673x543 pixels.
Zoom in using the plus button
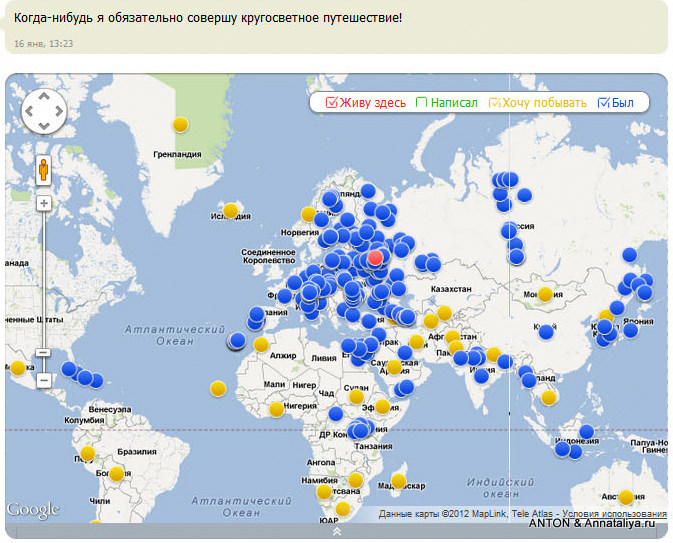(44, 203)
